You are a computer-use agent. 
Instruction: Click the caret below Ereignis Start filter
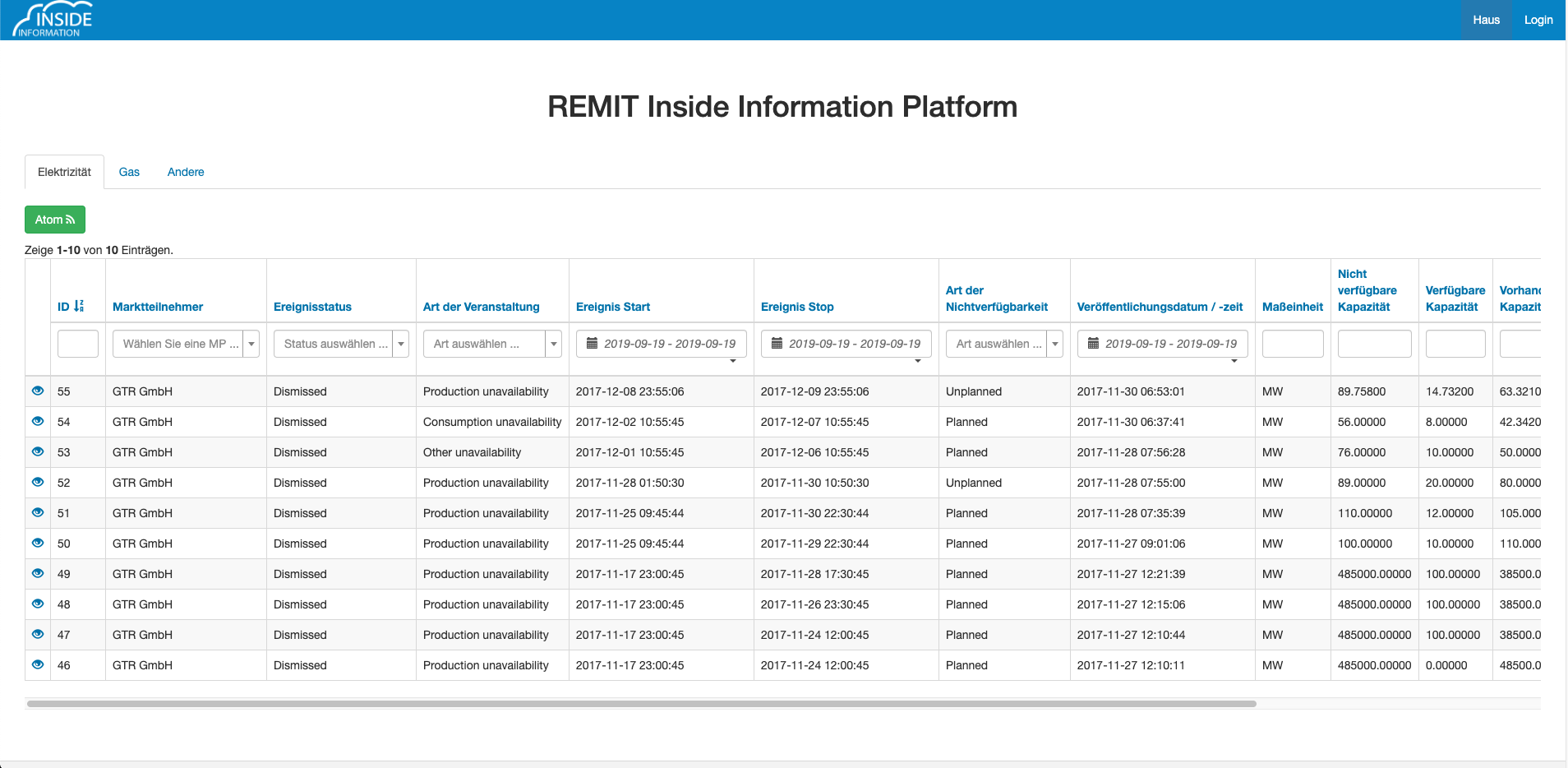coord(732,360)
